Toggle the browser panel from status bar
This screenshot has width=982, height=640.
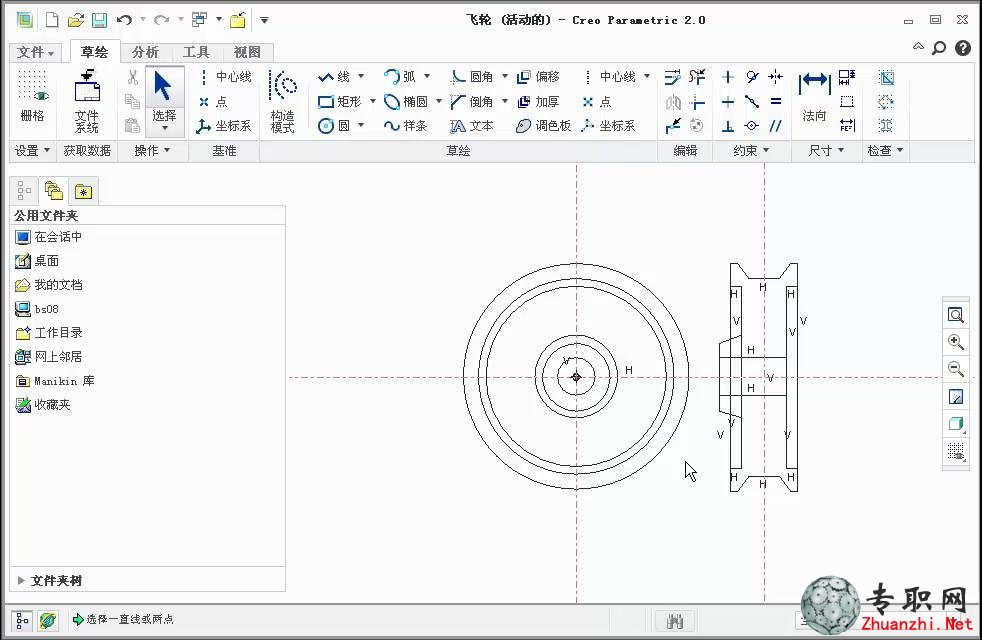(x=48, y=620)
